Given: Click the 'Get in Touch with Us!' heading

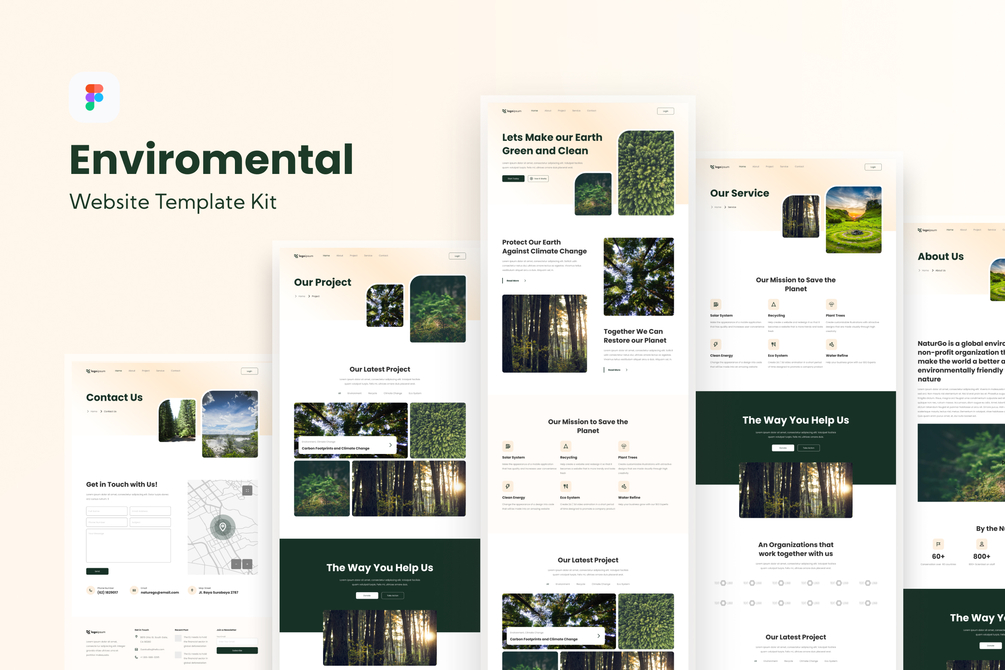Looking at the screenshot, I should (122, 484).
